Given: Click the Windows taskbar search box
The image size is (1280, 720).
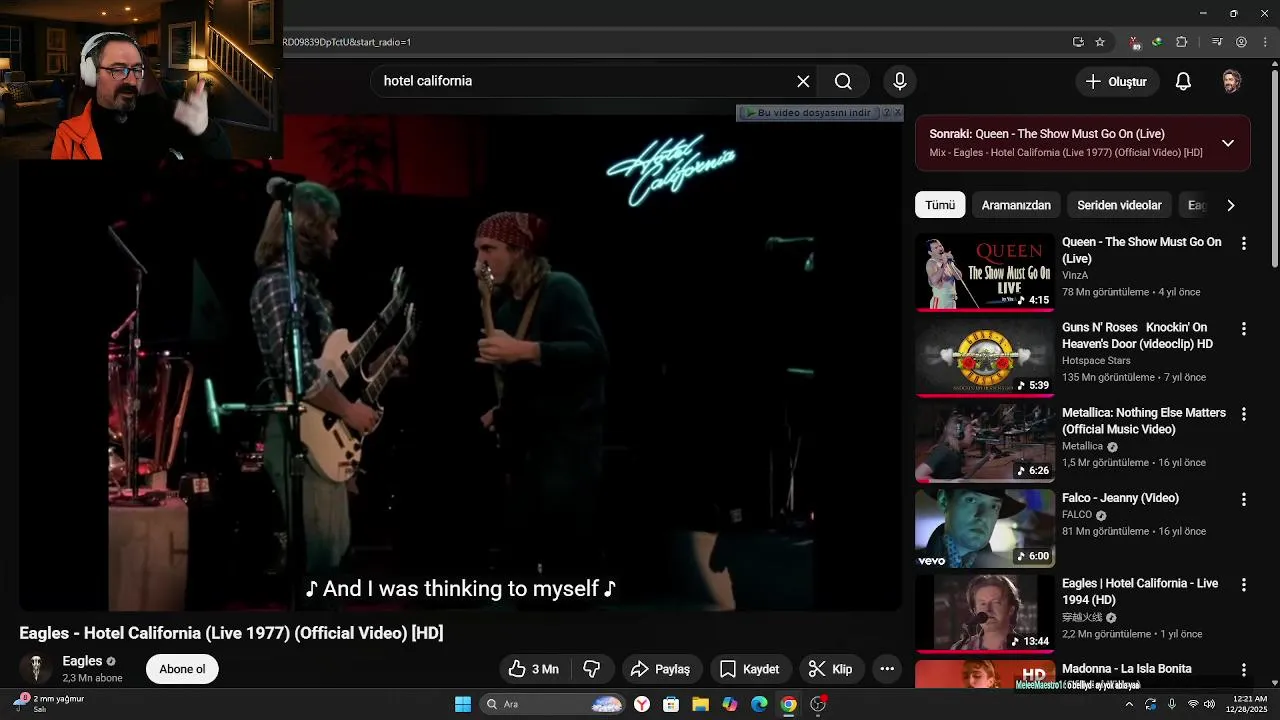Looking at the screenshot, I should point(552,704).
